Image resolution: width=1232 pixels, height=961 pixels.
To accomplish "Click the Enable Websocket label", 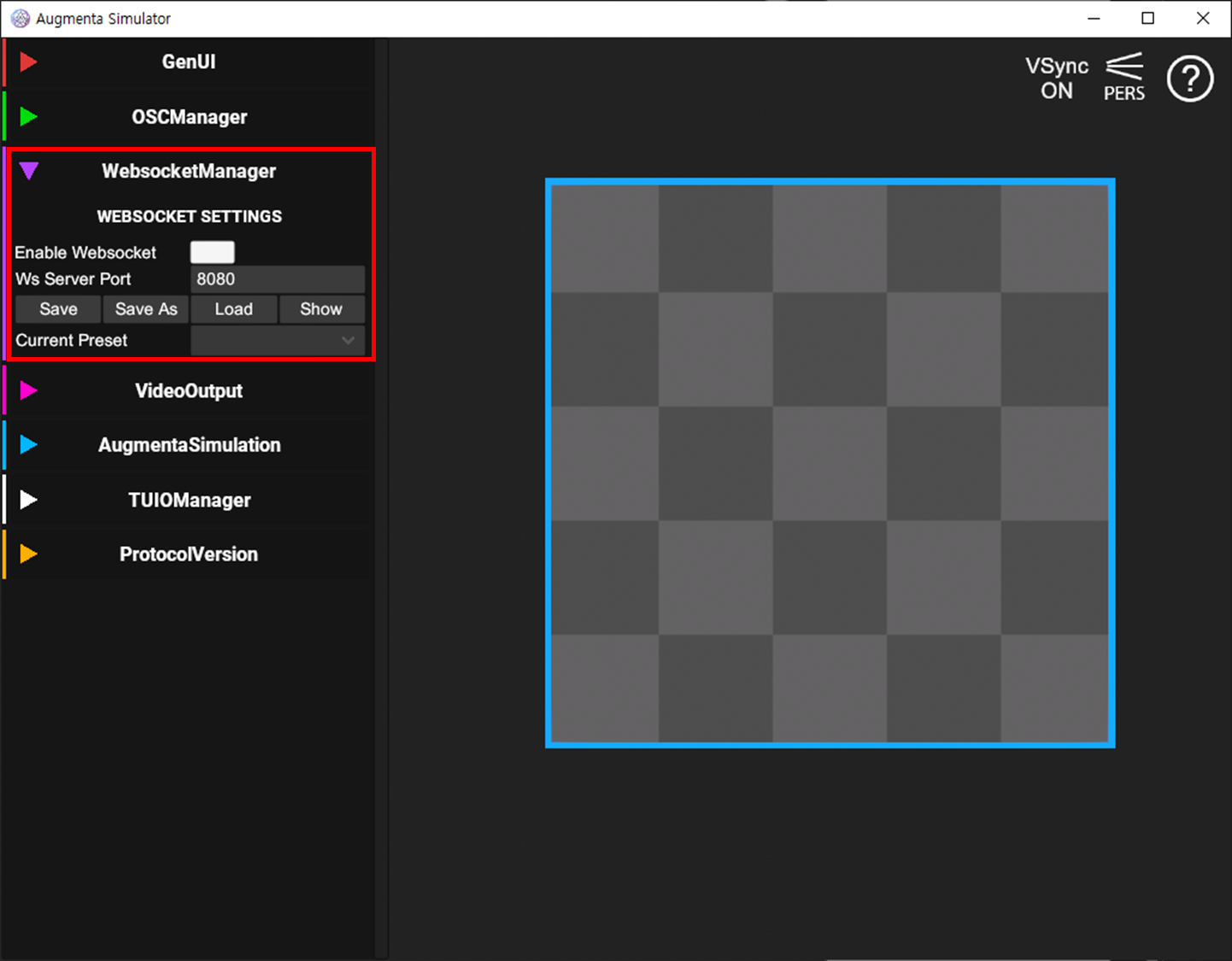I will (x=85, y=253).
